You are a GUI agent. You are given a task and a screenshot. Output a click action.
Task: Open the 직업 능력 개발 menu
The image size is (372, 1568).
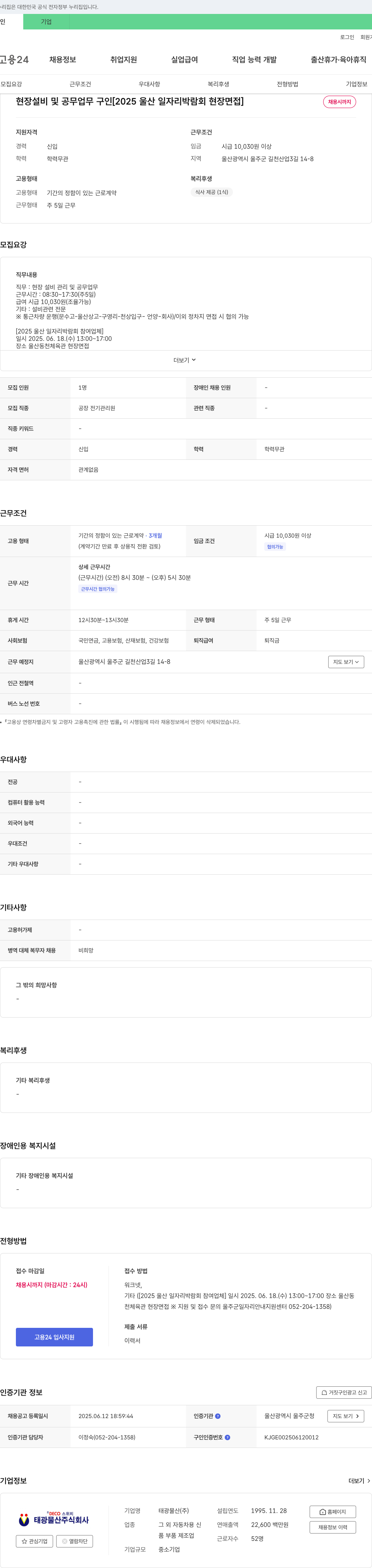(x=255, y=60)
